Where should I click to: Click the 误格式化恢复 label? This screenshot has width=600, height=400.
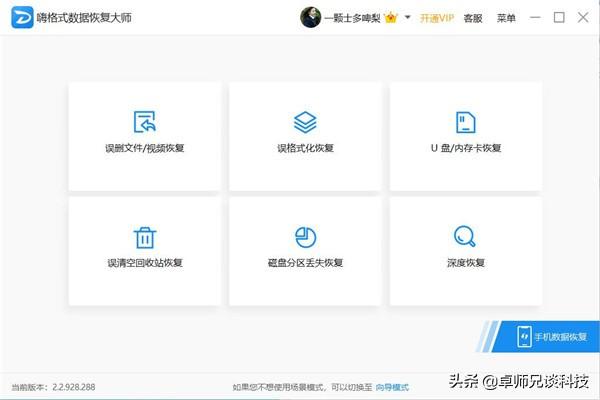tap(305, 148)
